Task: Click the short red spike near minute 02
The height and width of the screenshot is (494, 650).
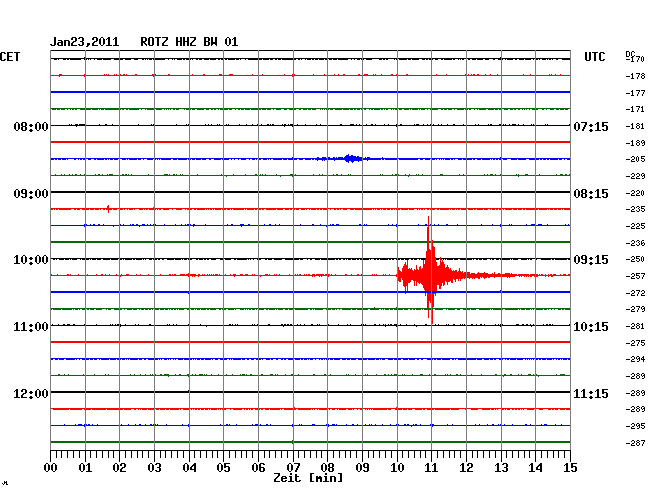Action: tap(108, 208)
